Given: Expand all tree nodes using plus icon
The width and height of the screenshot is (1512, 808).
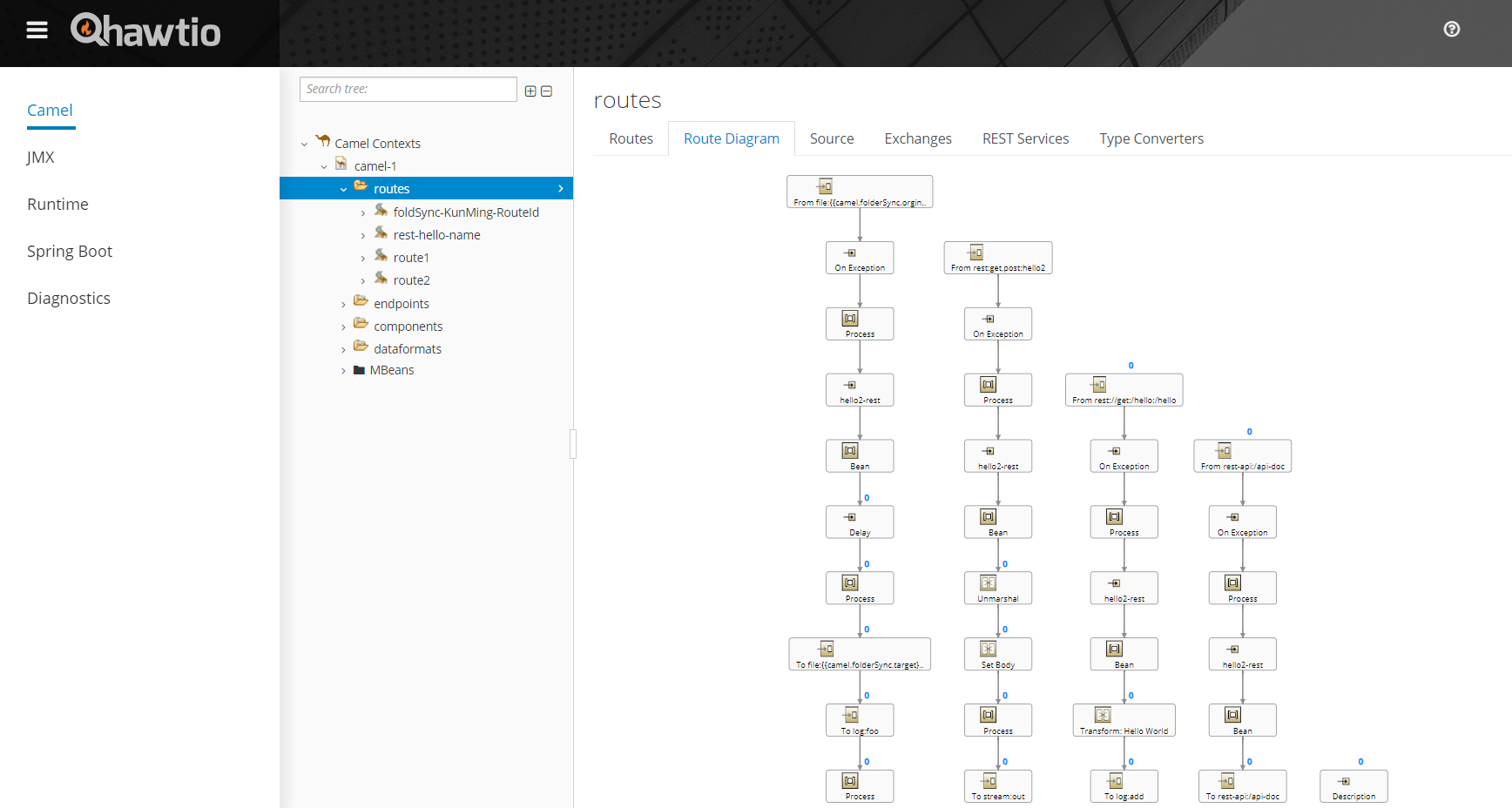Looking at the screenshot, I should coord(530,90).
